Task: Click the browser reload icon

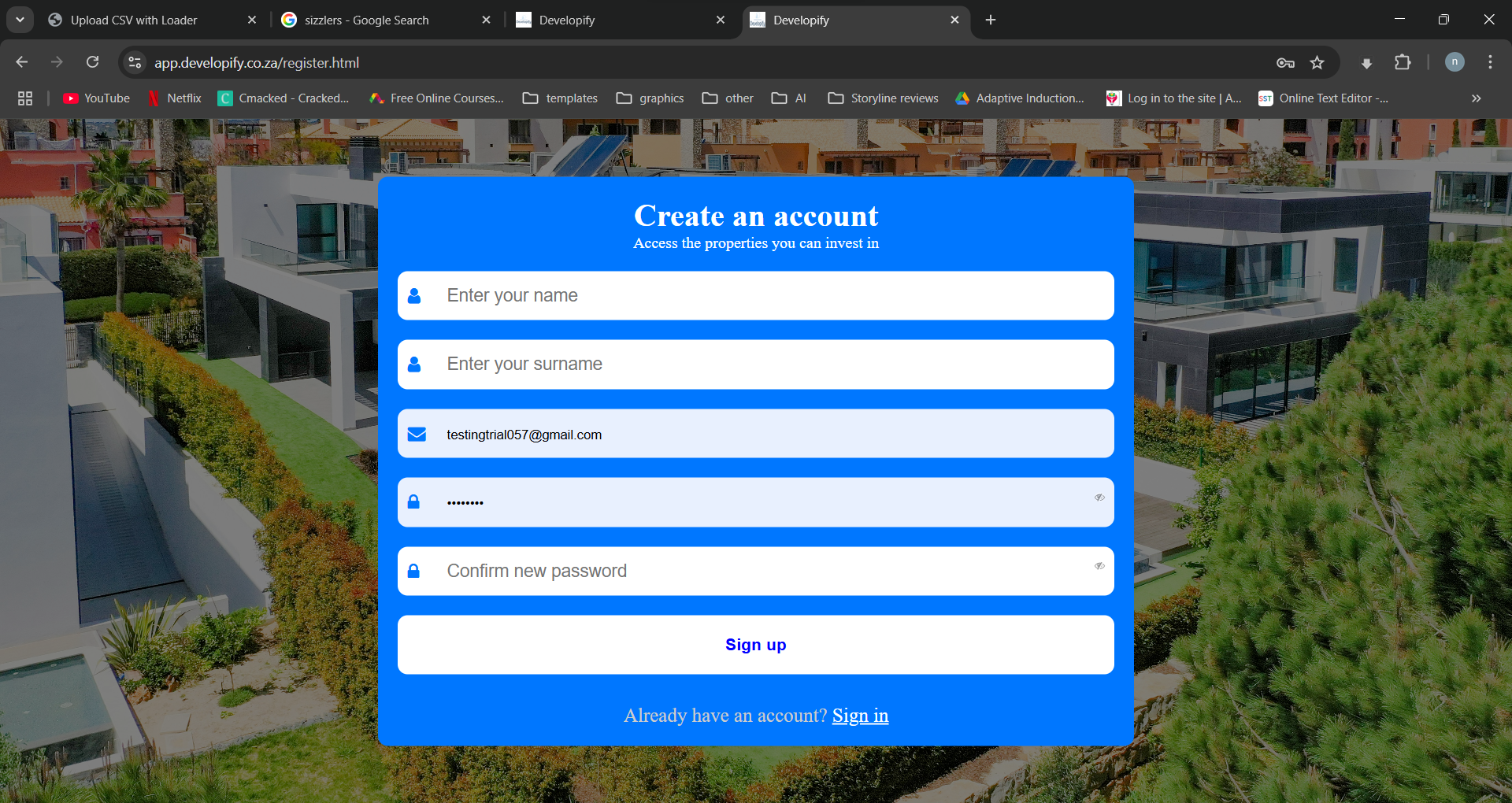Action: click(93, 62)
